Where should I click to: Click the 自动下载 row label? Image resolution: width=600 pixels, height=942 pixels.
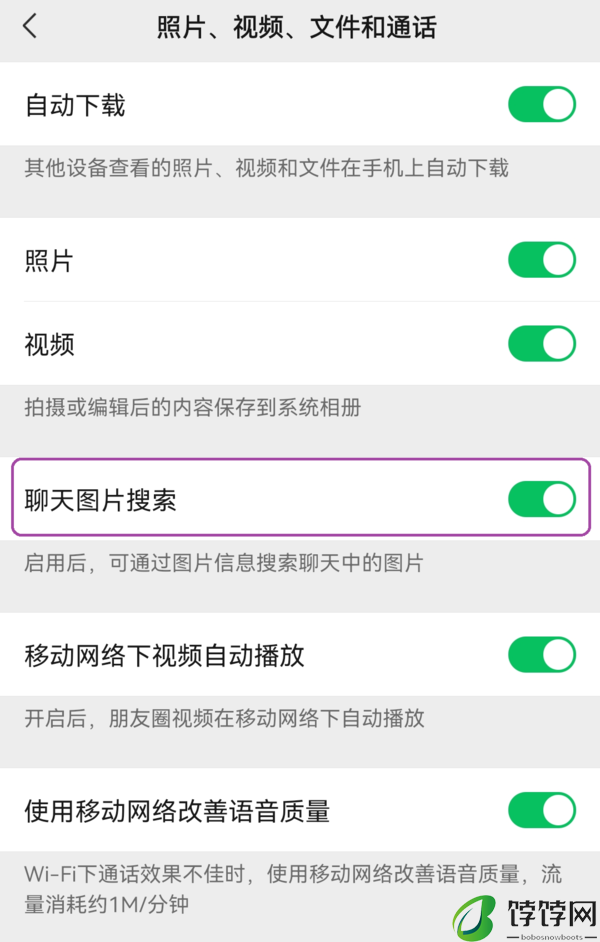75,105
